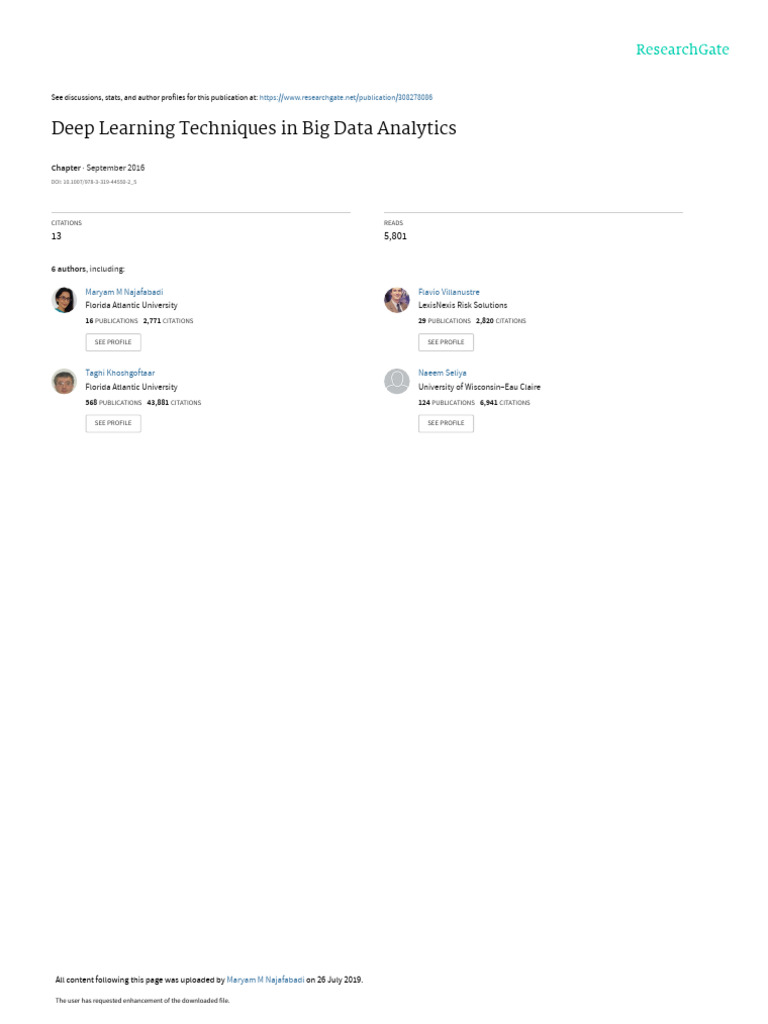Open Taghi Khoshgoftaar's avatar picture
768x1024 pixels.
pyautogui.click(x=64, y=381)
